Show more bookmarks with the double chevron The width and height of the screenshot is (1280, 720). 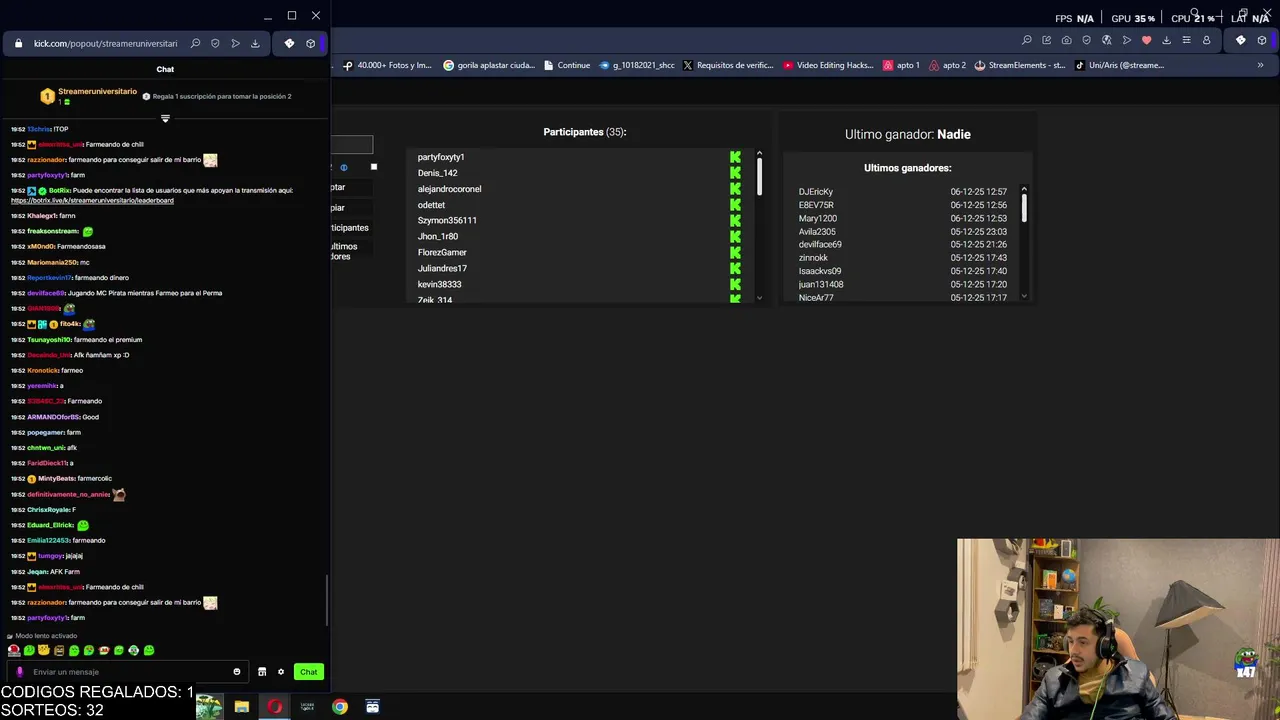[1260, 65]
